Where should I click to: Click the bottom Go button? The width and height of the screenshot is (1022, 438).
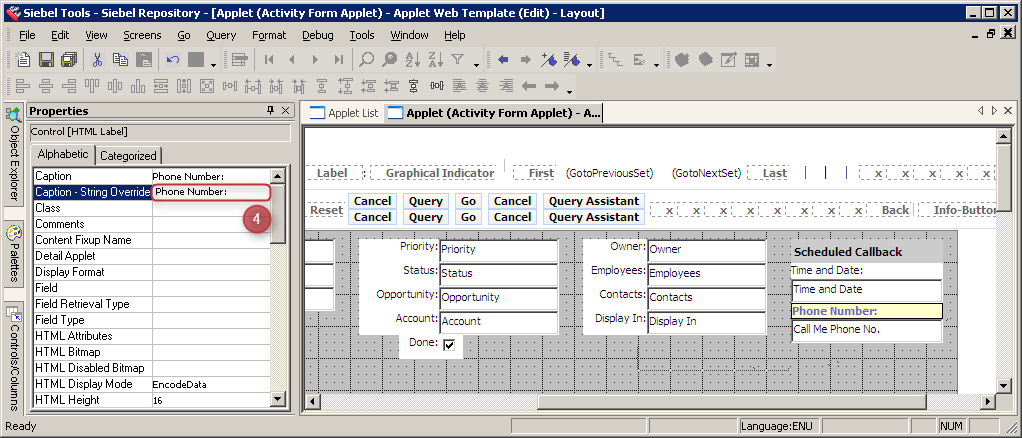click(468, 217)
